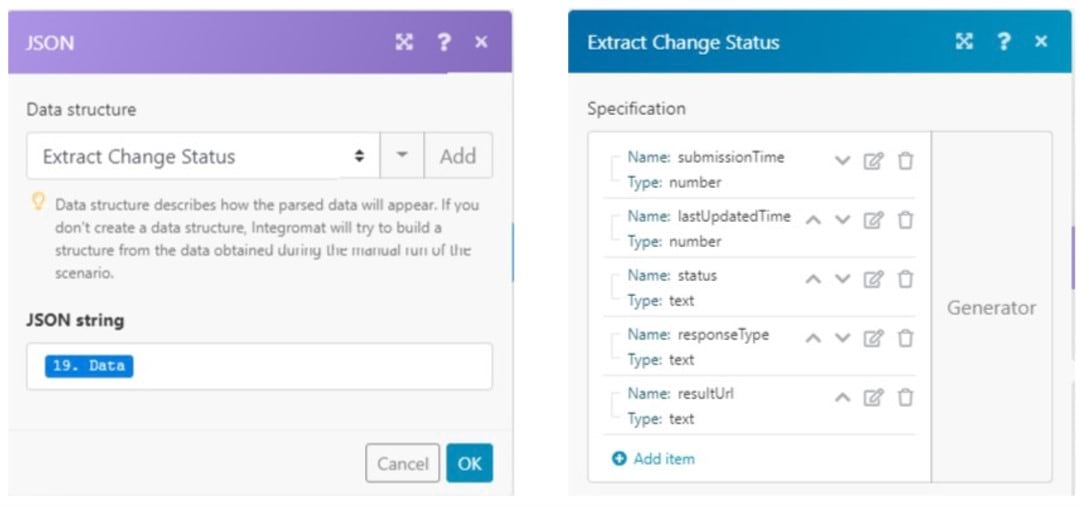The image size is (1083, 506).
Task: Edit the submissionTime item
Action: tap(873, 162)
